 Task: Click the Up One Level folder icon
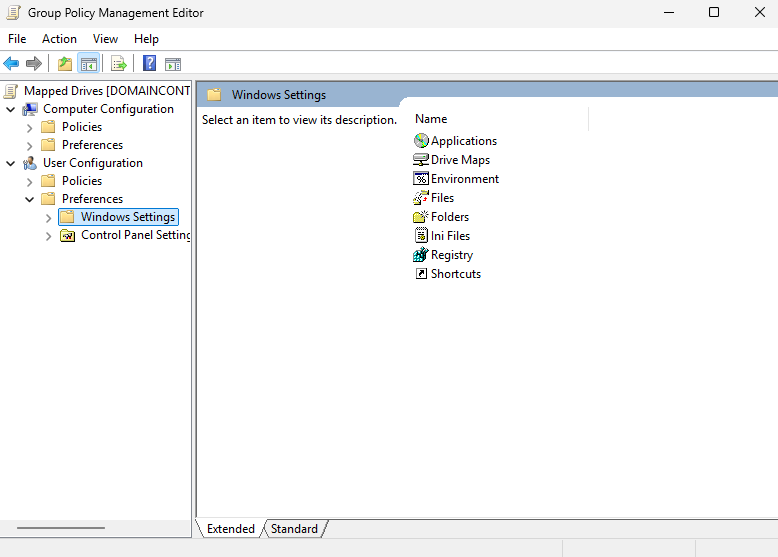click(x=65, y=64)
